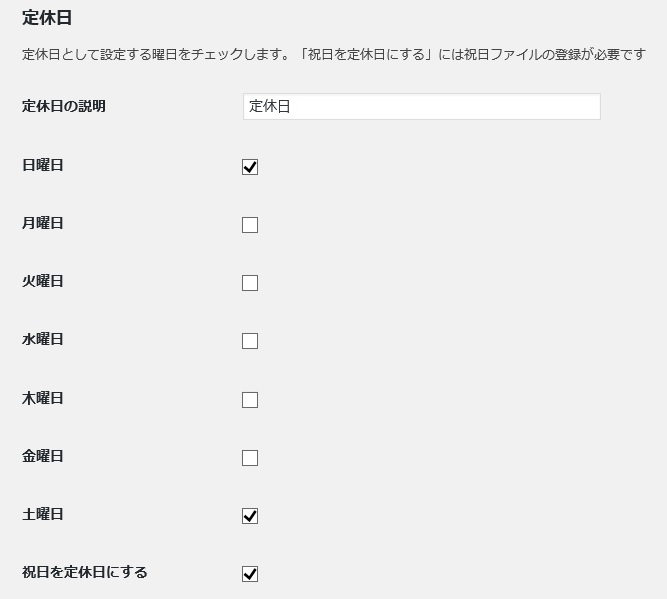This screenshot has height=599, width=667.
Task: Click the 定休日の説明 label text
Action: (64, 106)
